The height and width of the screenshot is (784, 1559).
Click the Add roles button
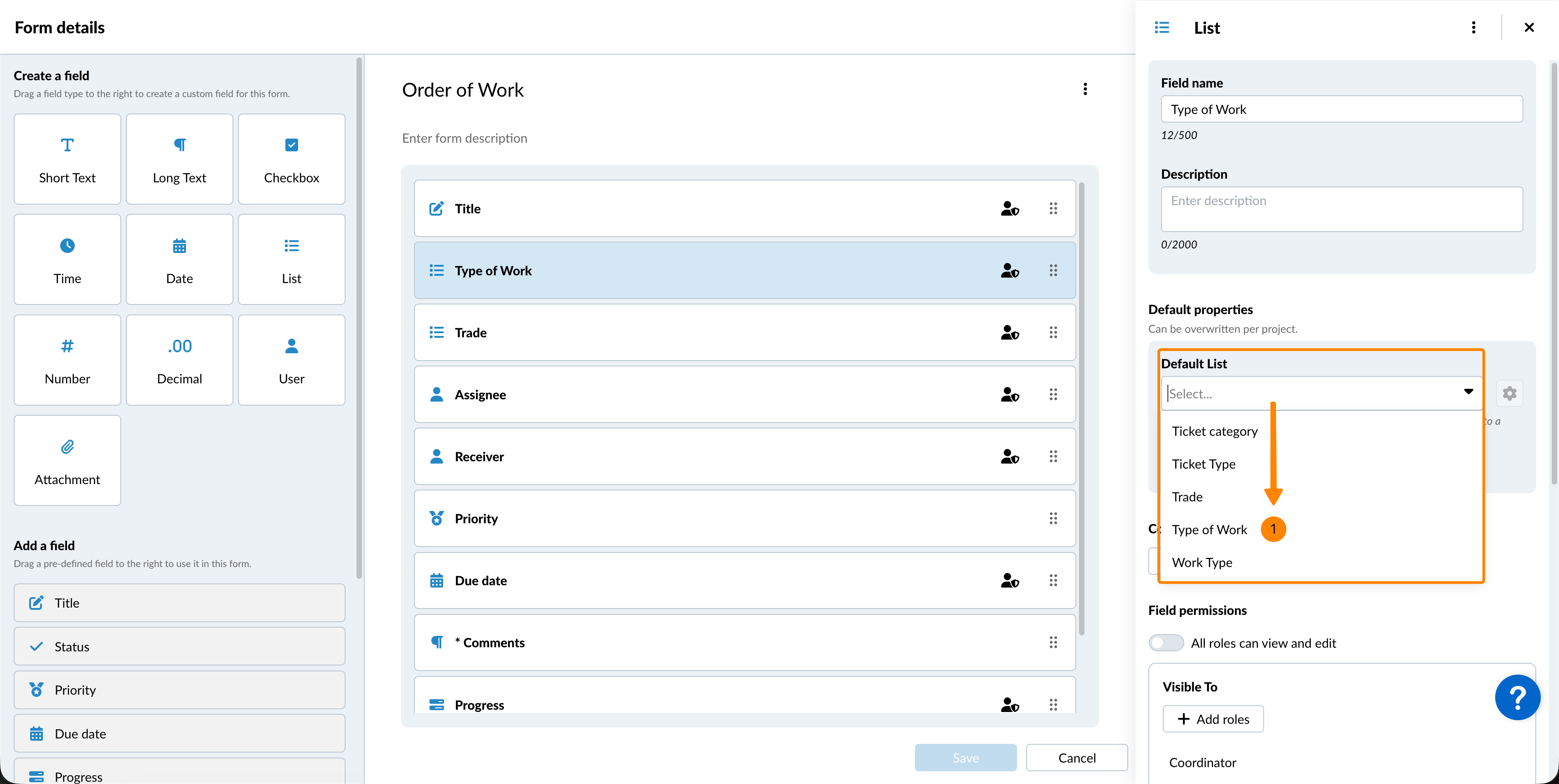pyautogui.click(x=1213, y=719)
